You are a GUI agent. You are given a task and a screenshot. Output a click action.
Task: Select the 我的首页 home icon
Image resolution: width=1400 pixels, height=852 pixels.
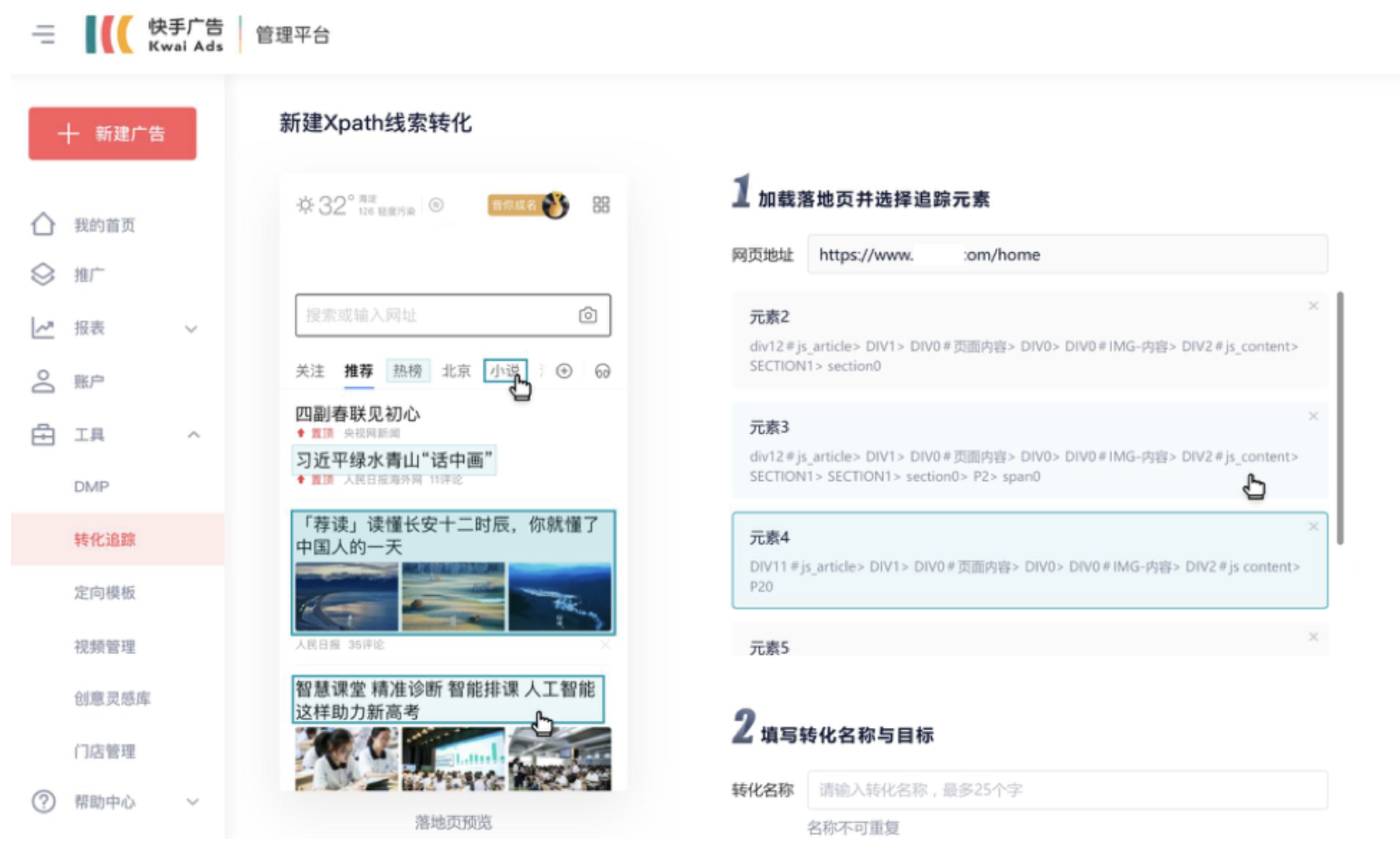pos(43,225)
